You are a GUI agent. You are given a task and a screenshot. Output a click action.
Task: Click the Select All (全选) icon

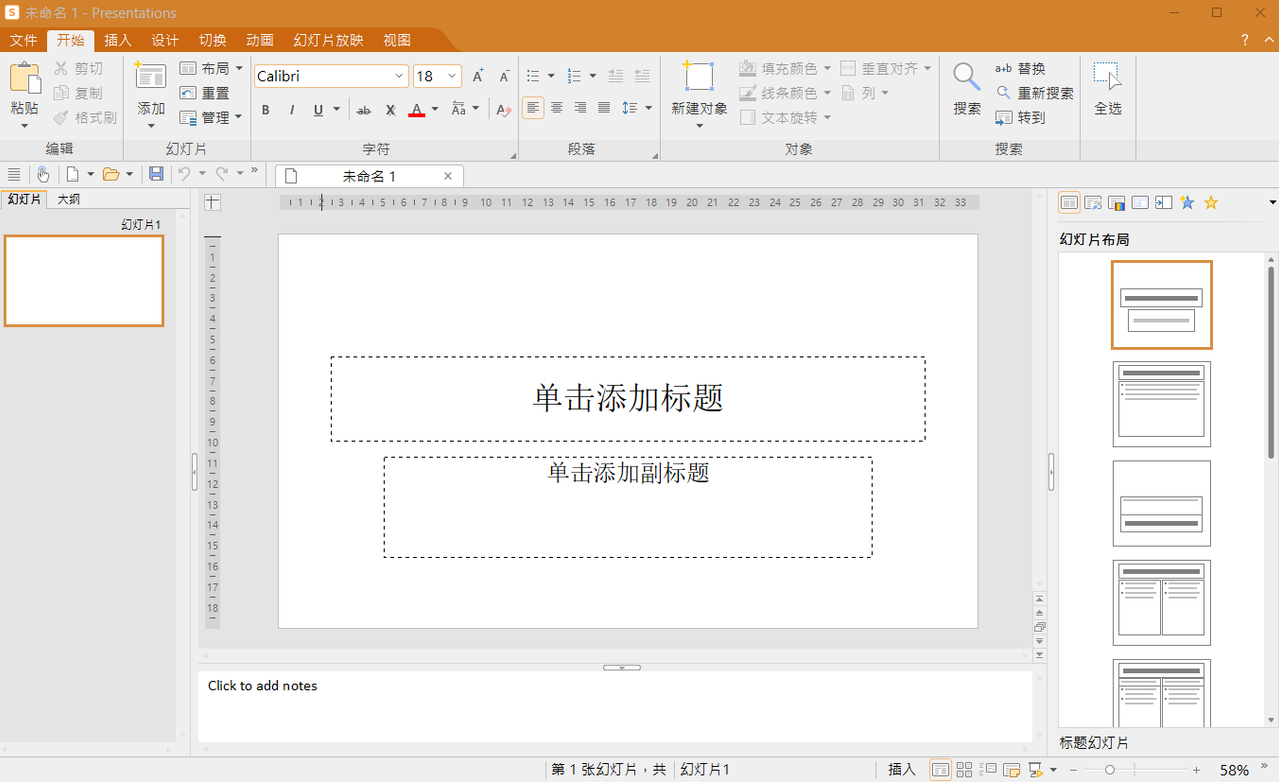tap(1107, 77)
